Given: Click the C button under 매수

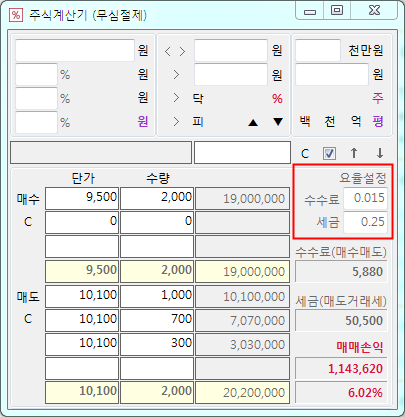Looking at the screenshot, I should pyautogui.click(x=28, y=222).
